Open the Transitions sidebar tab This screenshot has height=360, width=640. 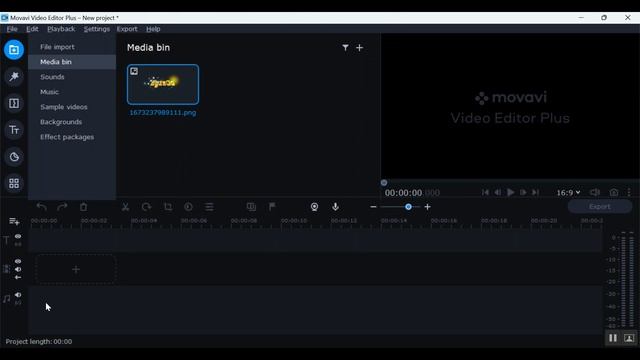pyautogui.click(x=14, y=103)
